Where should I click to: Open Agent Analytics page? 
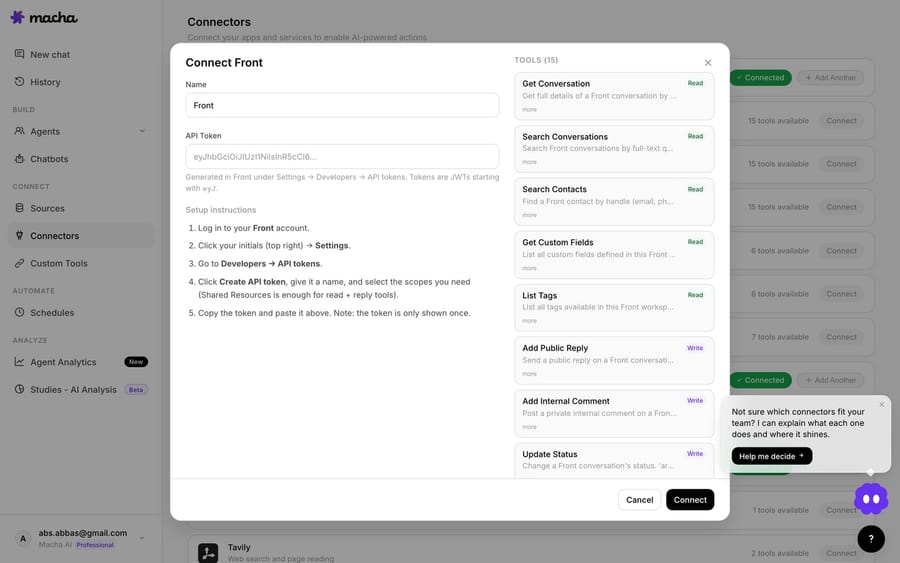pos(81,362)
